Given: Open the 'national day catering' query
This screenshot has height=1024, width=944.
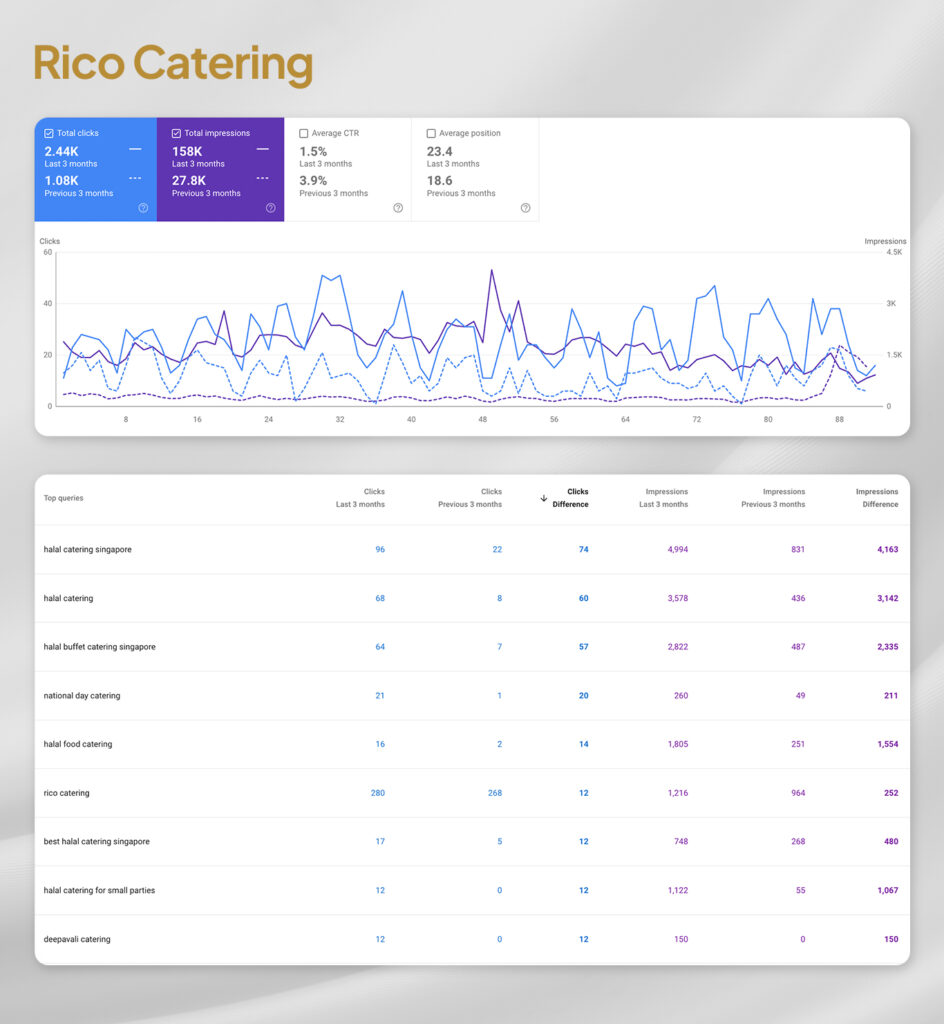Looking at the screenshot, I should (82, 696).
